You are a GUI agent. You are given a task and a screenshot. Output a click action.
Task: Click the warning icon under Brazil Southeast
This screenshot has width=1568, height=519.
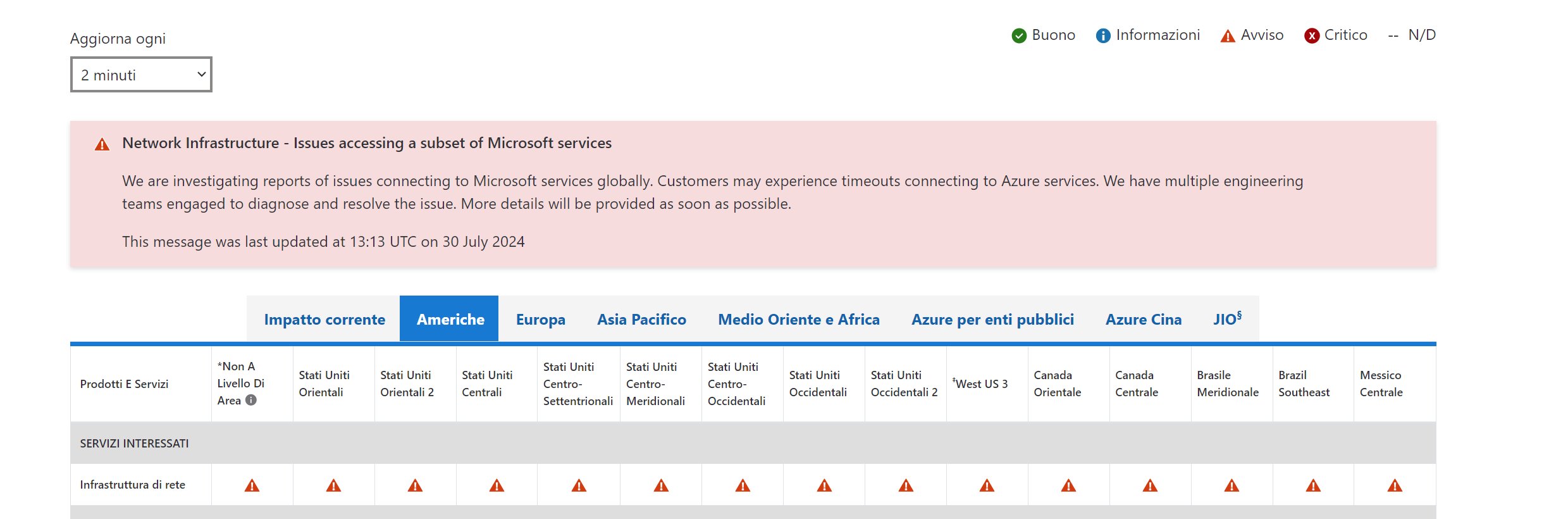(1313, 485)
